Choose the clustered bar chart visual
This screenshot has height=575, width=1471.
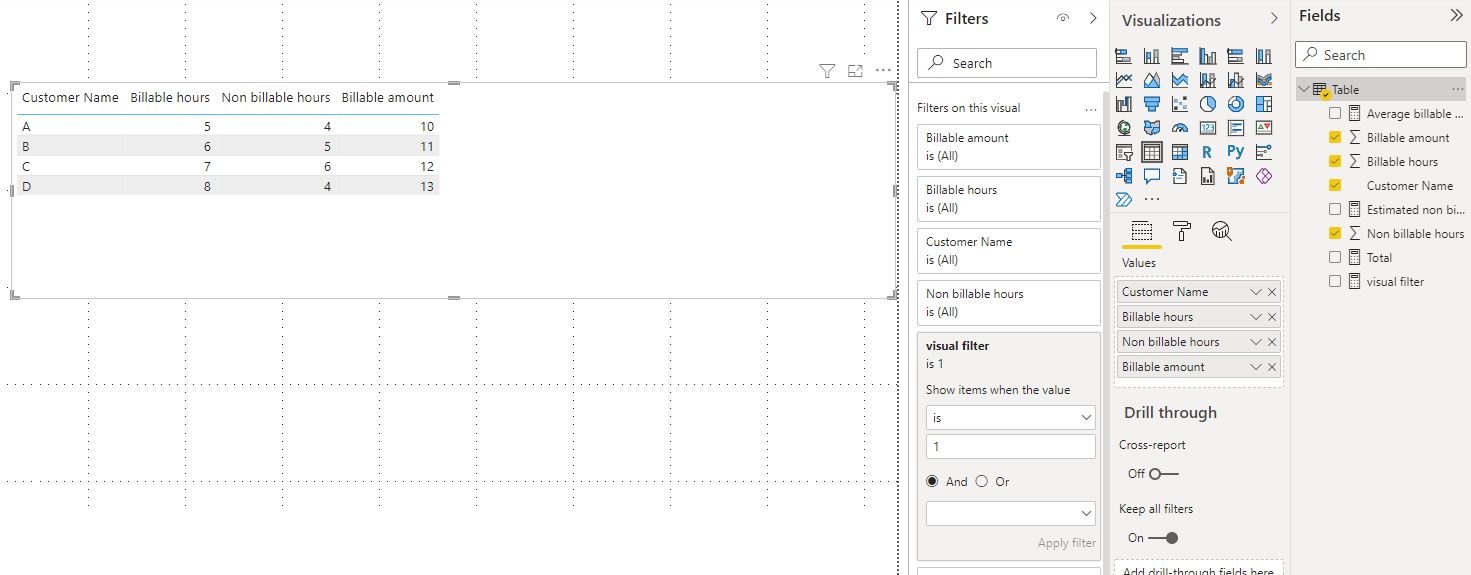tap(1180, 56)
